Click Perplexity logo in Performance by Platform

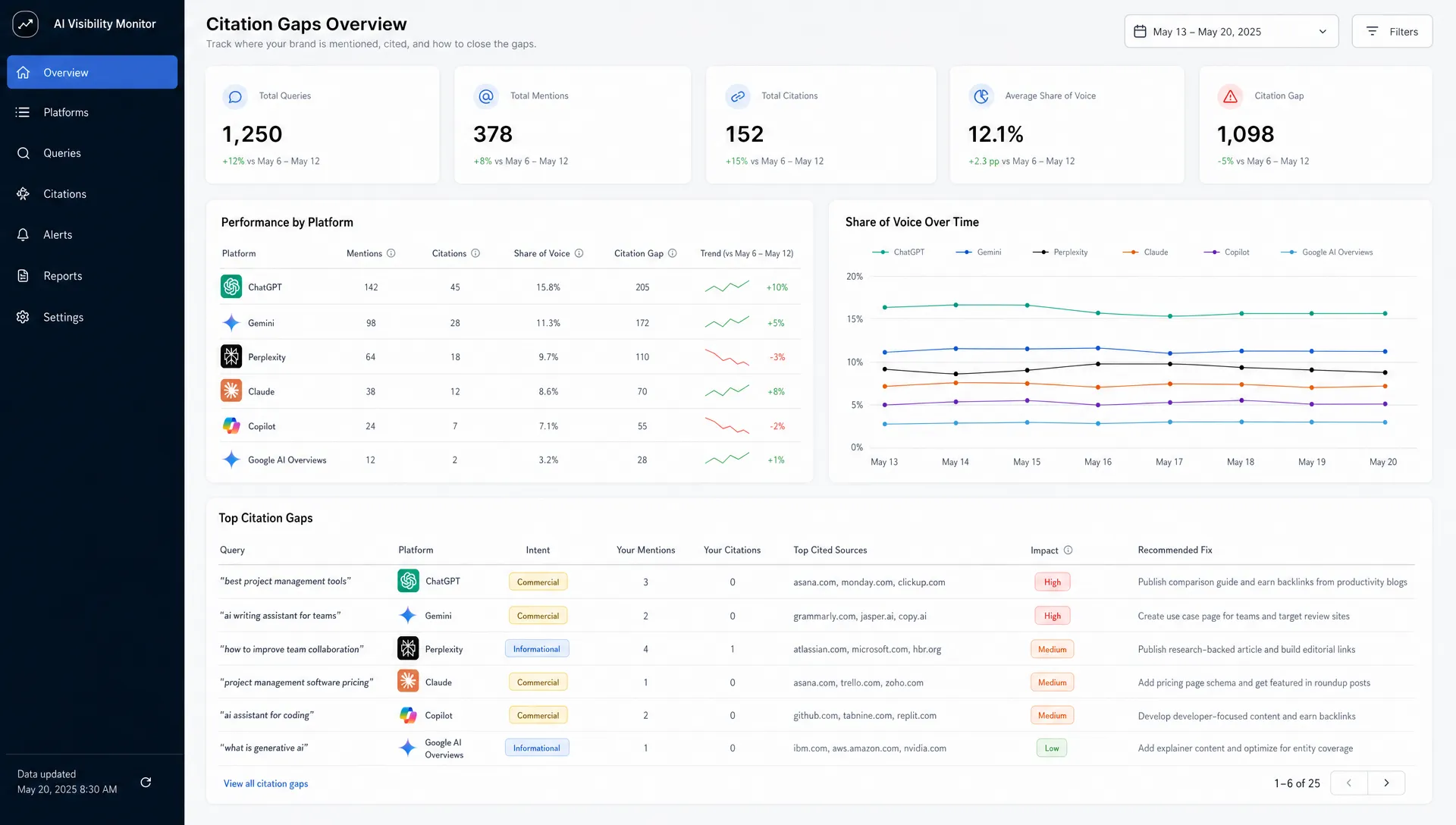[x=231, y=356]
